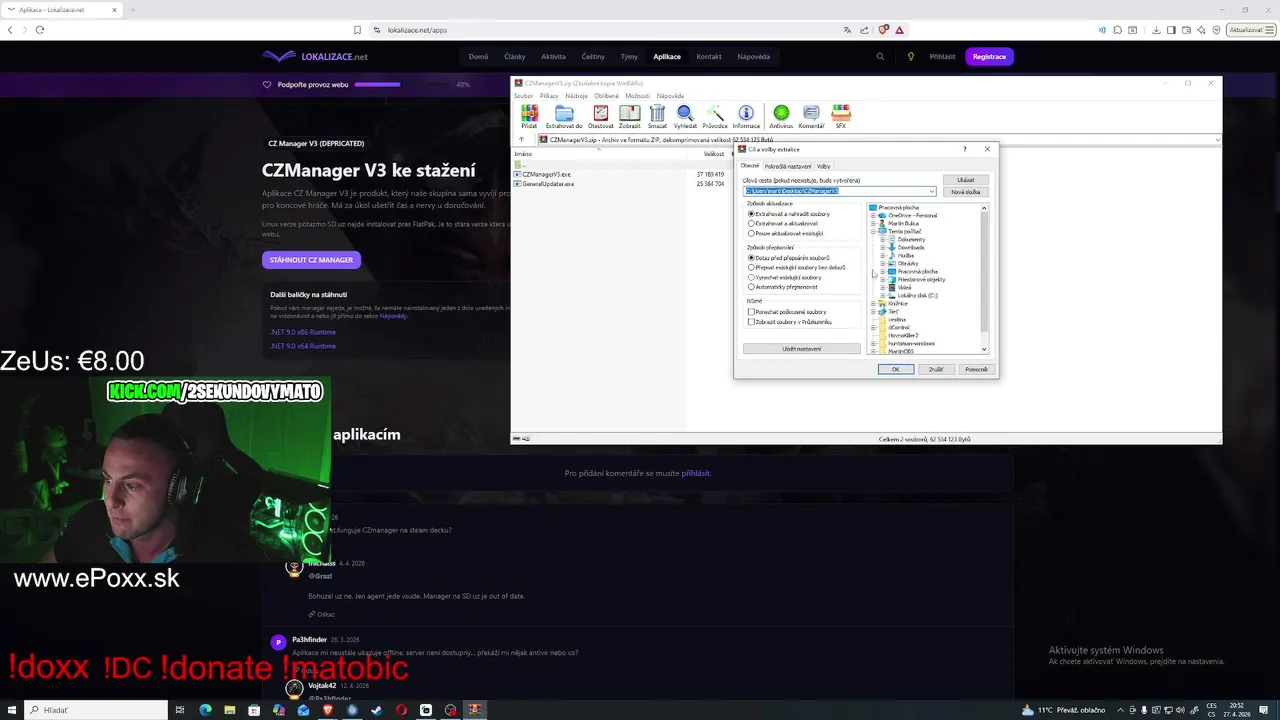Expand Martin Bulica tree node

tap(873, 224)
